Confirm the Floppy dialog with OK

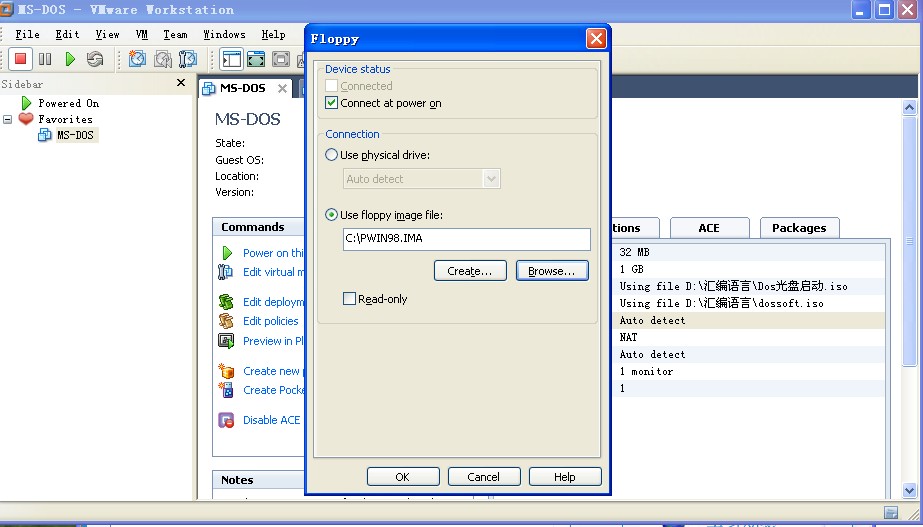tap(403, 477)
